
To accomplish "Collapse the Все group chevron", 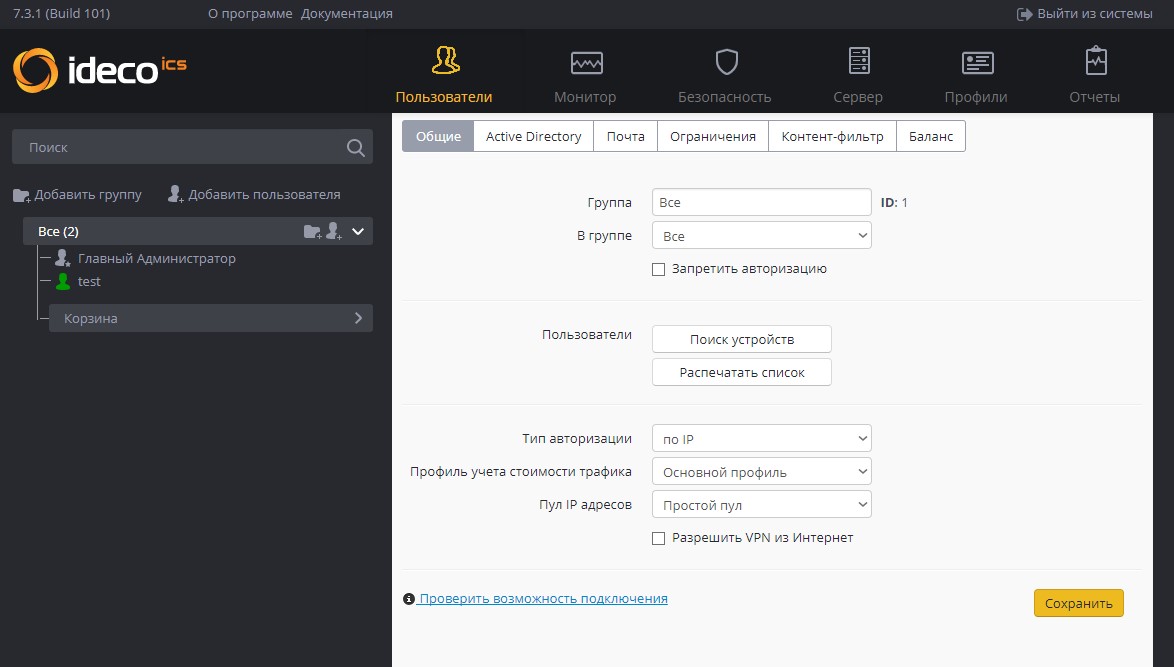I will click(x=358, y=232).
